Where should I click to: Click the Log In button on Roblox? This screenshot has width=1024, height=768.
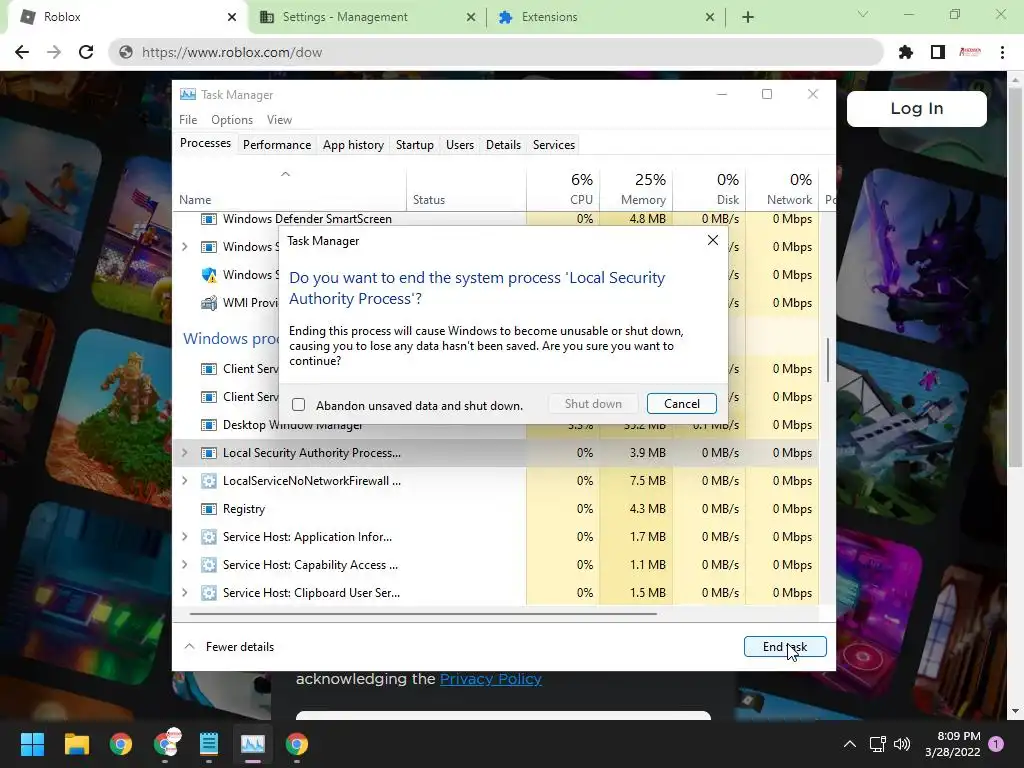click(x=916, y=108)
